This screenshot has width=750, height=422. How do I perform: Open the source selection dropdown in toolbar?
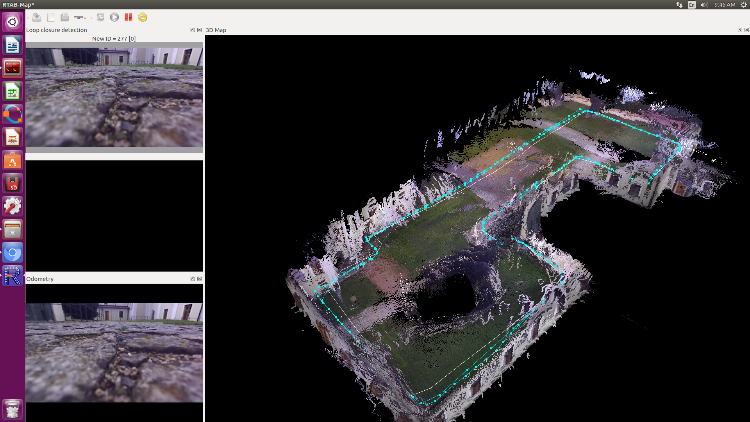[x=80, y=17]
